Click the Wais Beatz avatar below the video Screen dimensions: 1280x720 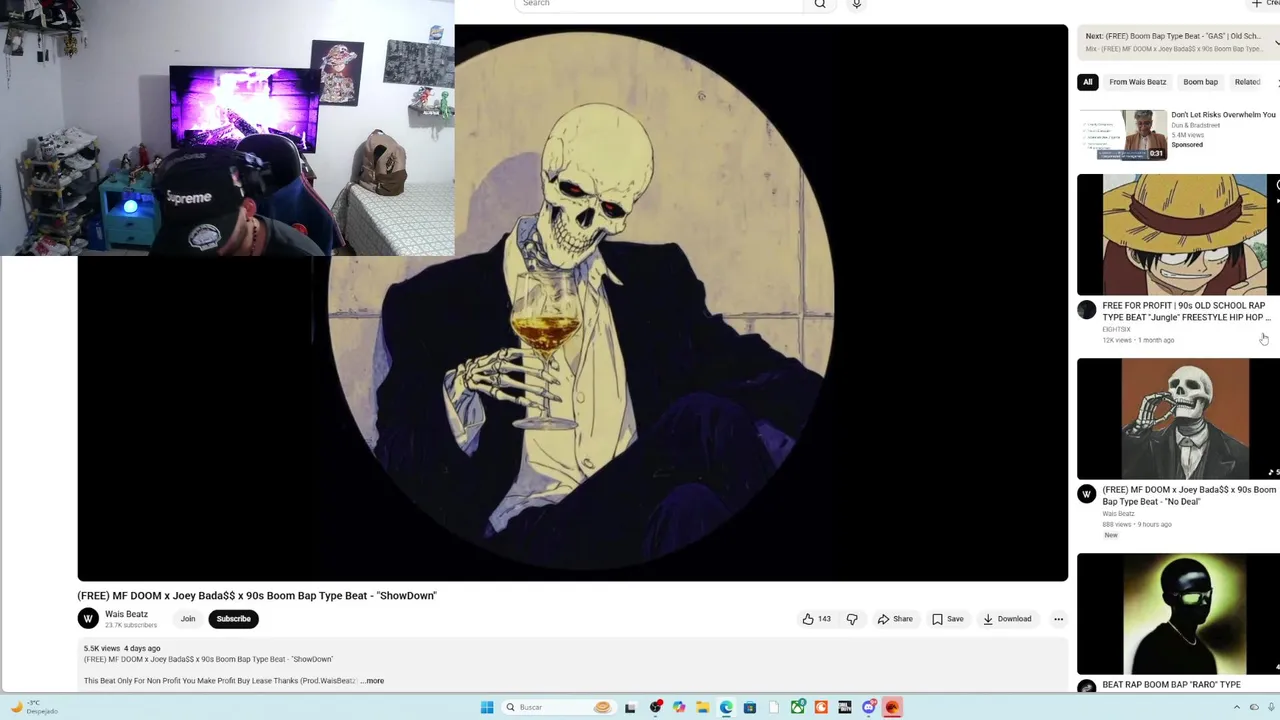tap(88, 619)
